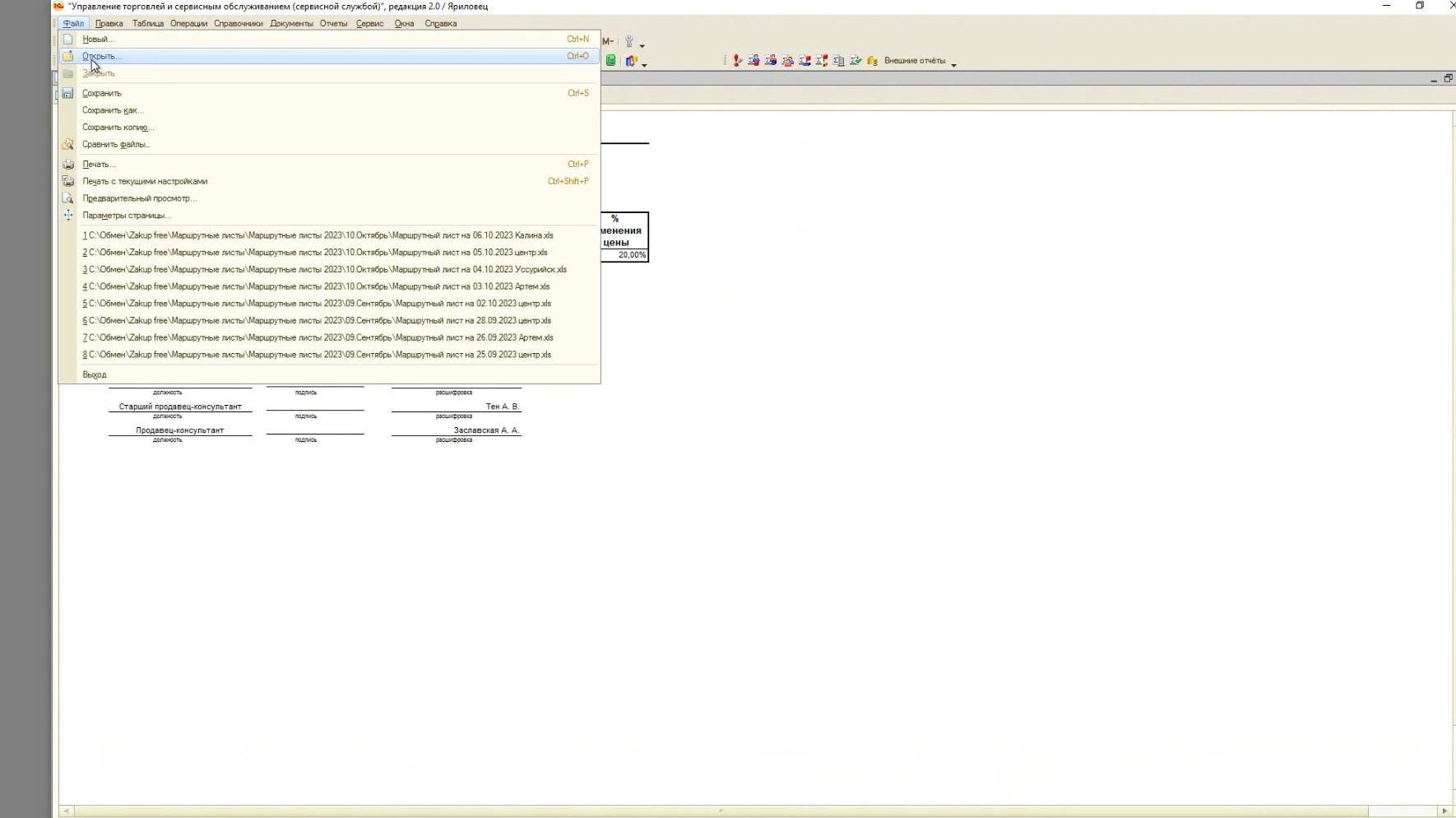Screen dimensions: 1456x818
Task: Open recent file 25.09.2023 центр.xls
Action: coord(329,355)
